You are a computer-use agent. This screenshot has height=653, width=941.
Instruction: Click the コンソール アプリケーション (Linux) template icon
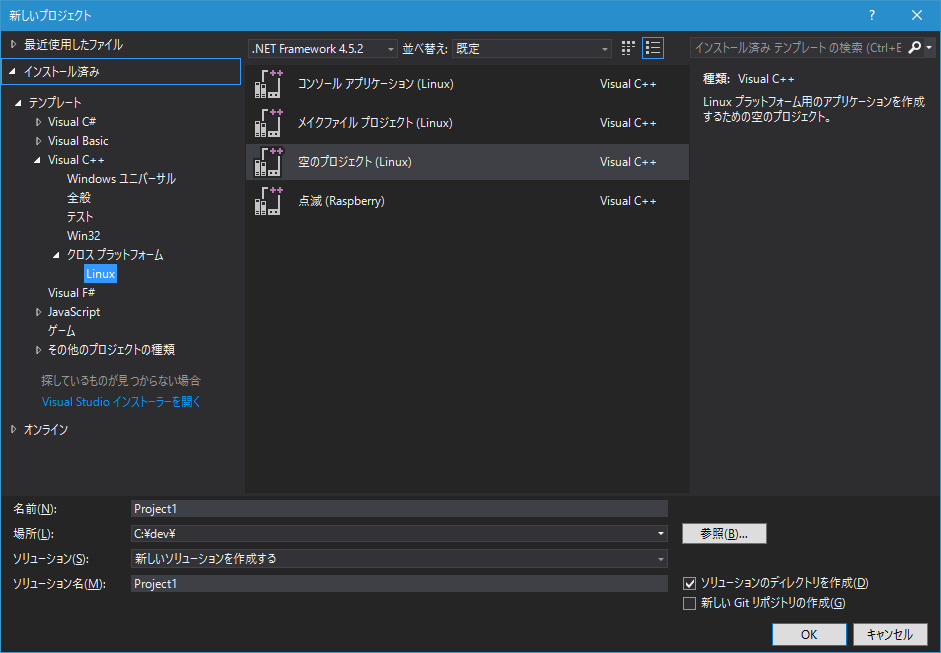(268, 84)
